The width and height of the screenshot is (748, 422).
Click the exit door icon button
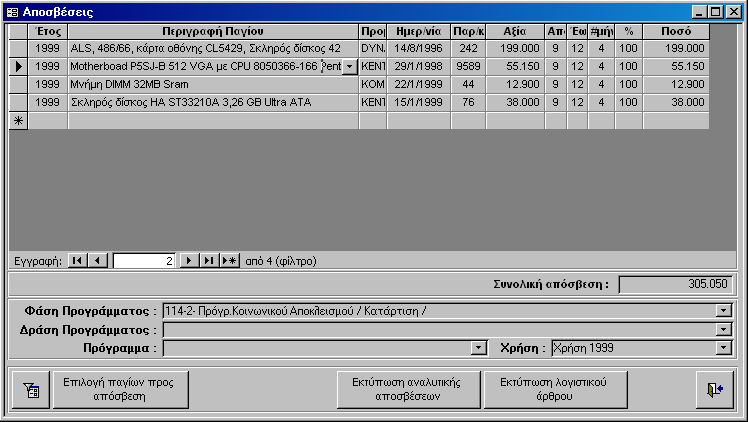[714, 389]
